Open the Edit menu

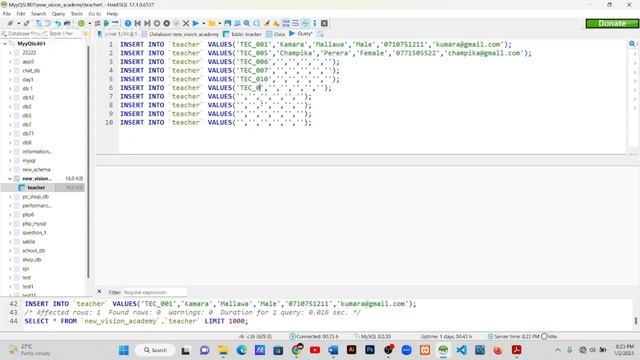(x=21, y=14)
